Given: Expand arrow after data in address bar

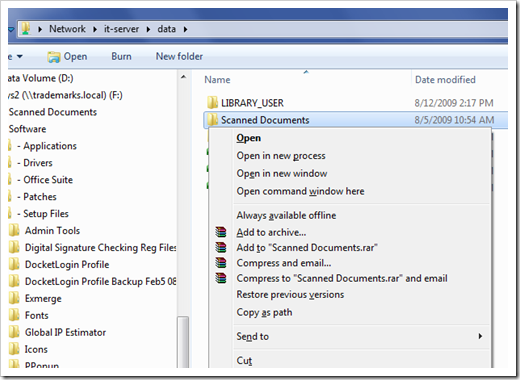Looking at the screenshot, I should (x=185, y=29).
